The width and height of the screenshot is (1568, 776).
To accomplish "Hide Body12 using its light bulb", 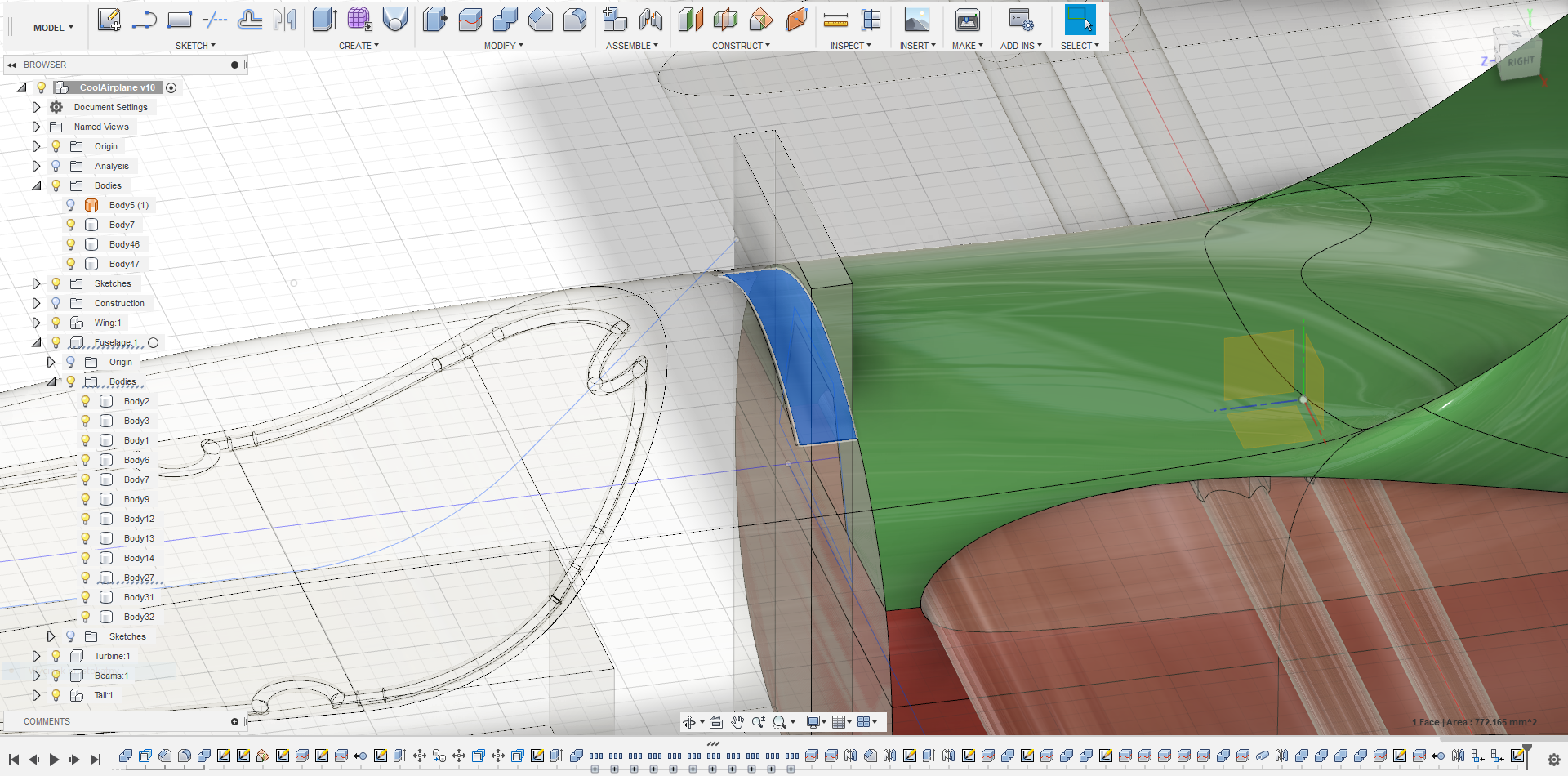I will point(86,519).
